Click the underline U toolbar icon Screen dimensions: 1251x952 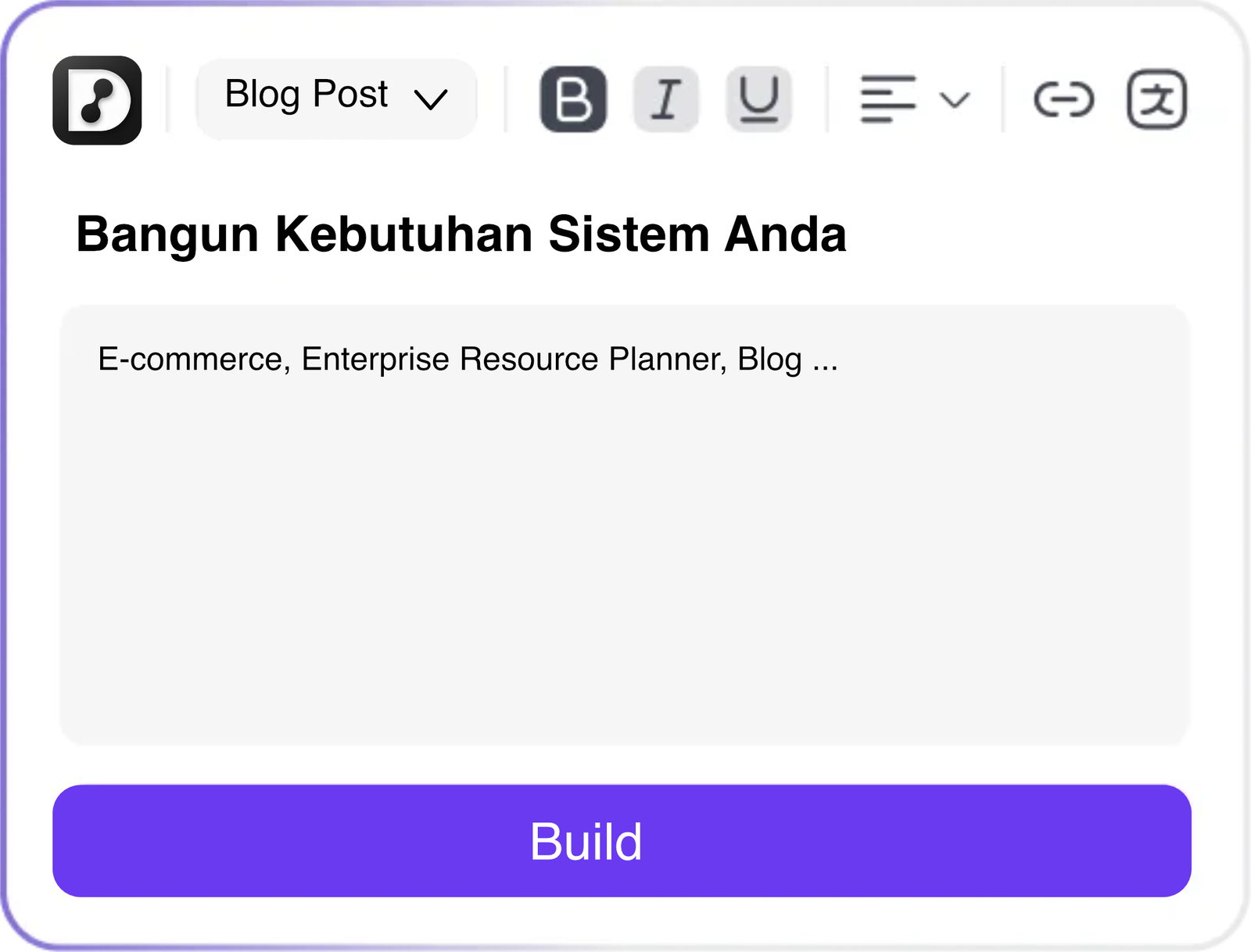(758, 99)
